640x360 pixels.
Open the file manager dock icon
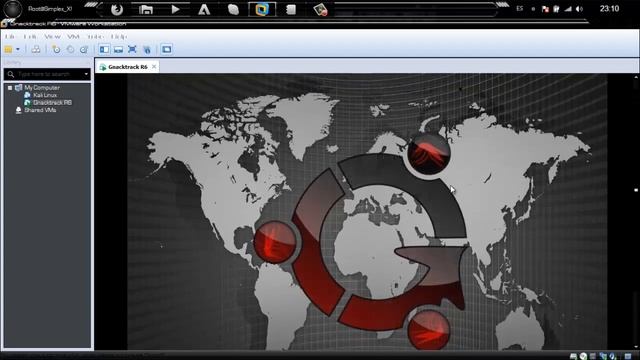click(146, 9)
